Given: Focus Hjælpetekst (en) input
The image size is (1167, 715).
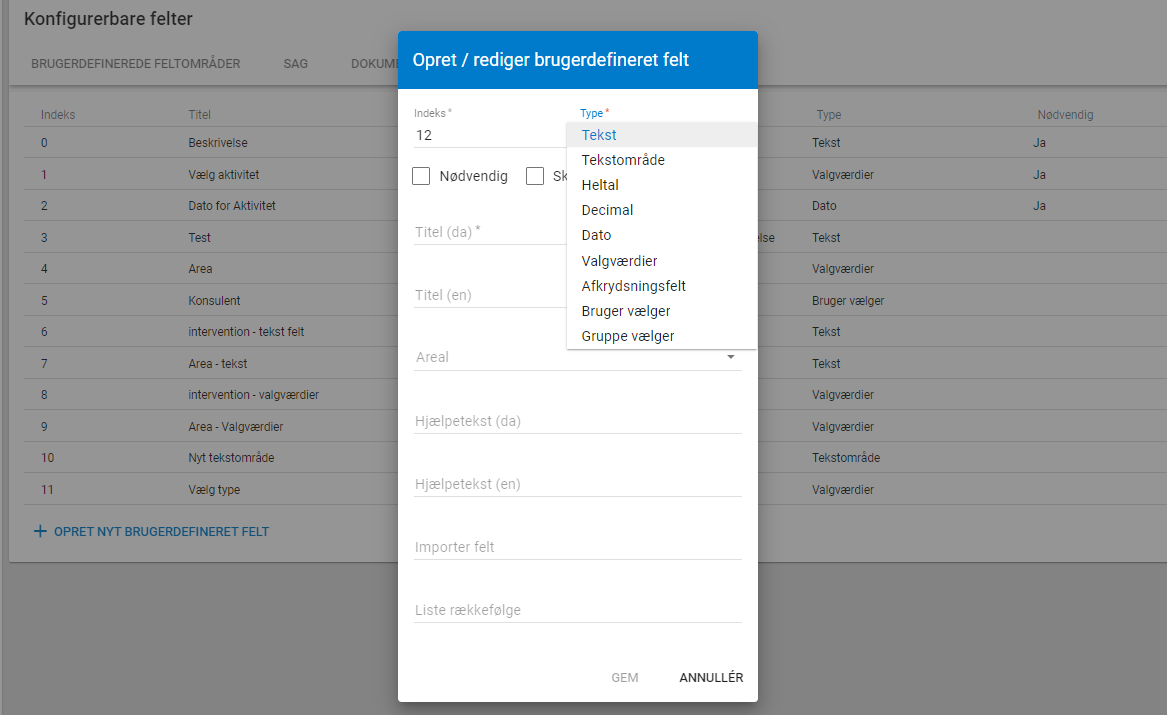Looking at the screenshot, I should [578, 484].
